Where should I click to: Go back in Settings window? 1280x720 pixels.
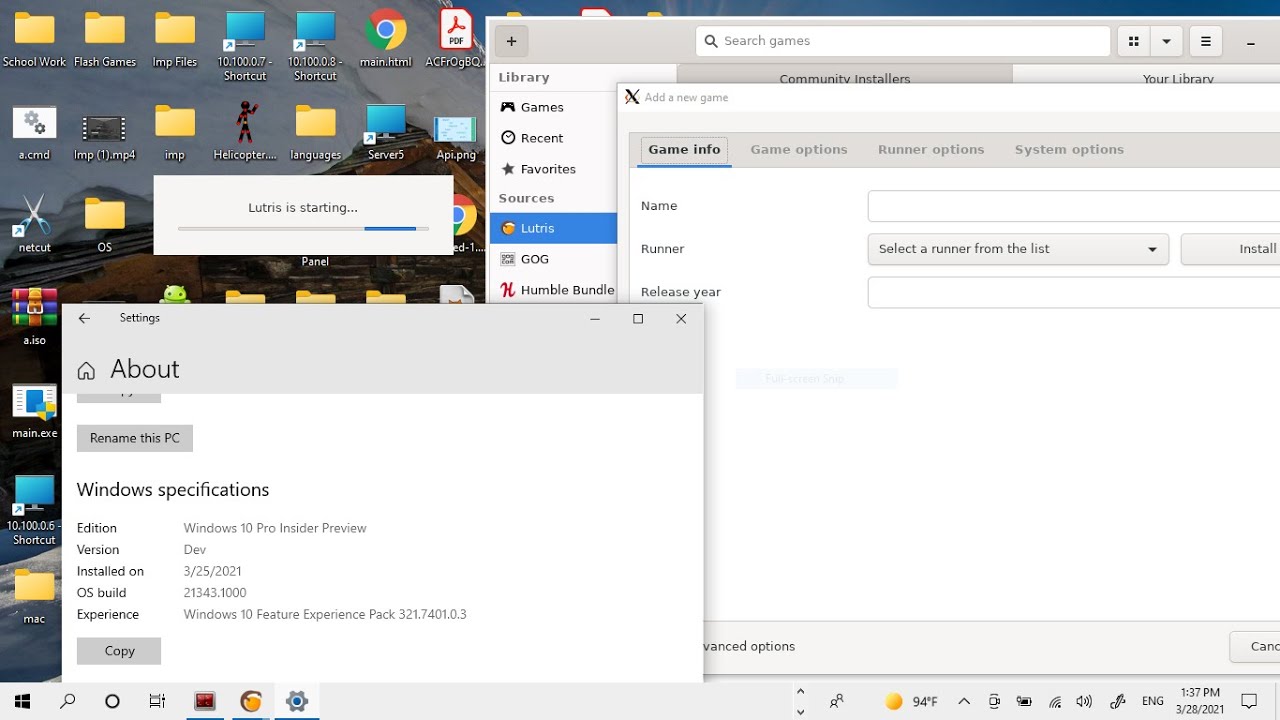(x=84, y=318)
